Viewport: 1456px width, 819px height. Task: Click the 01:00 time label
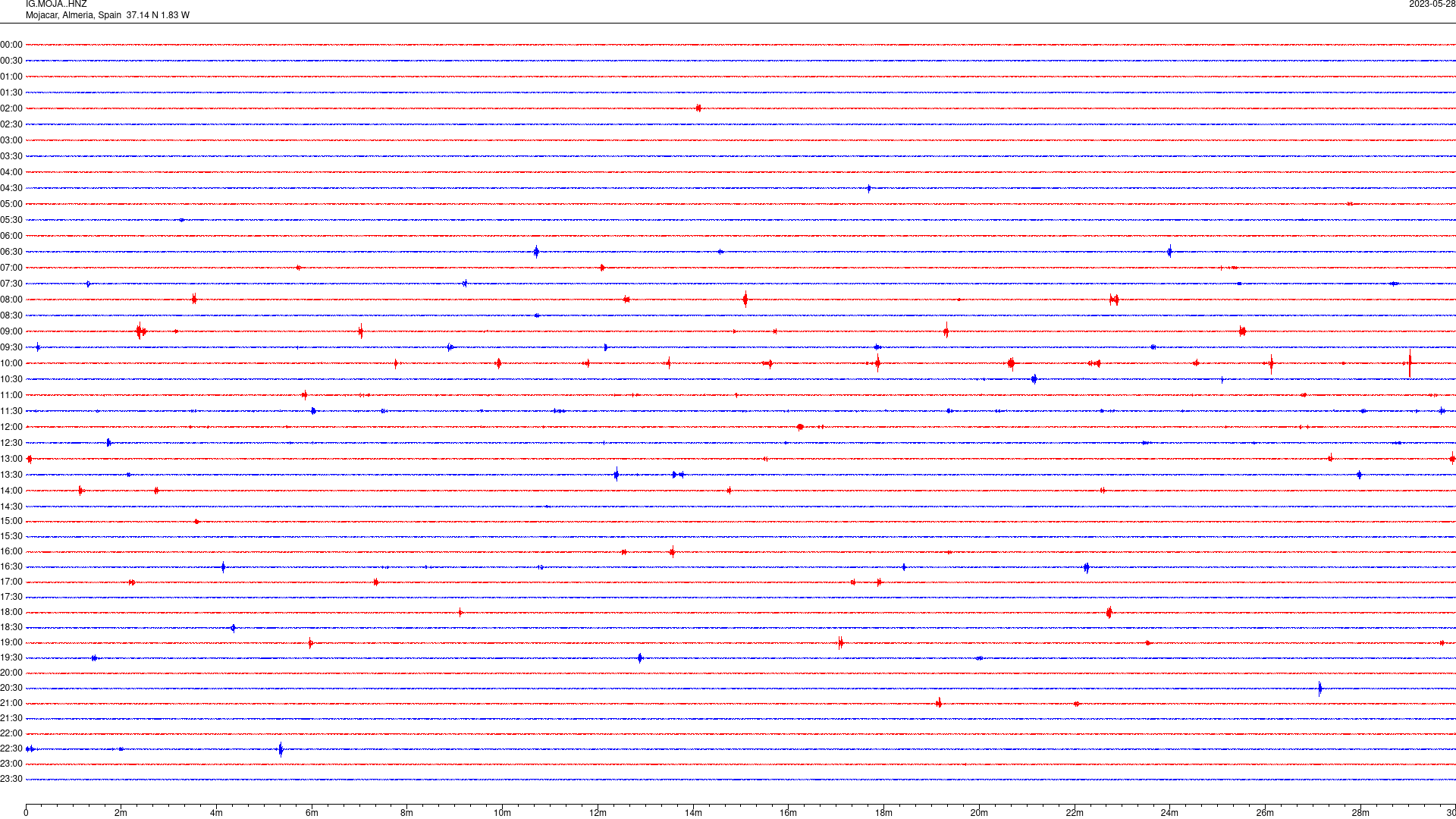(11, 77)
